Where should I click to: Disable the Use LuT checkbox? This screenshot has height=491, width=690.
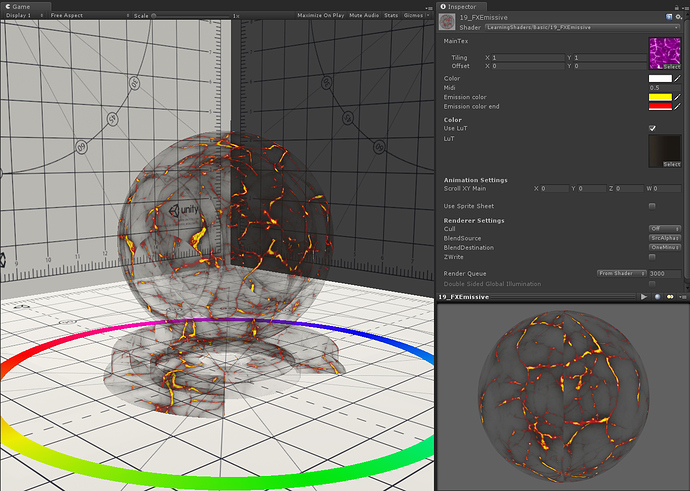tap(652, 128)
